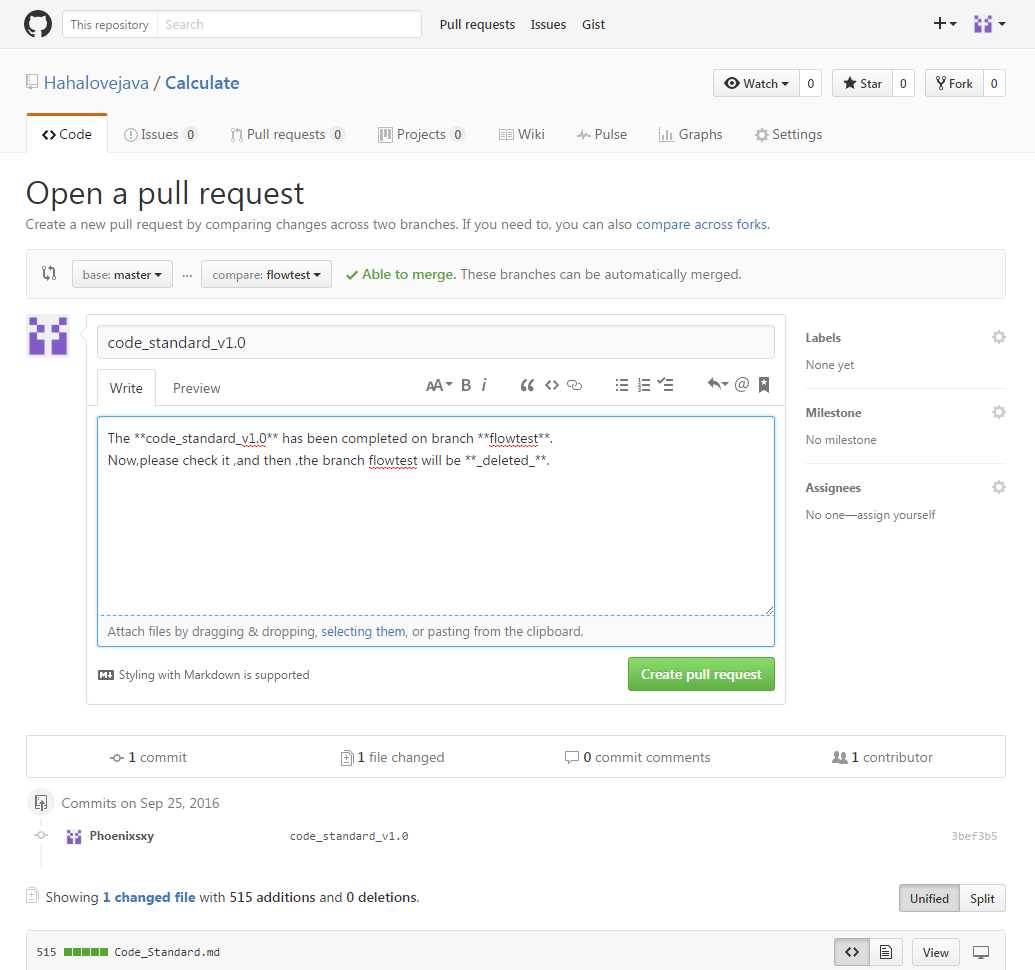Apply bold formatting with the B icon
Viewport: 1035px width, 970px height.
coord(466,385)
